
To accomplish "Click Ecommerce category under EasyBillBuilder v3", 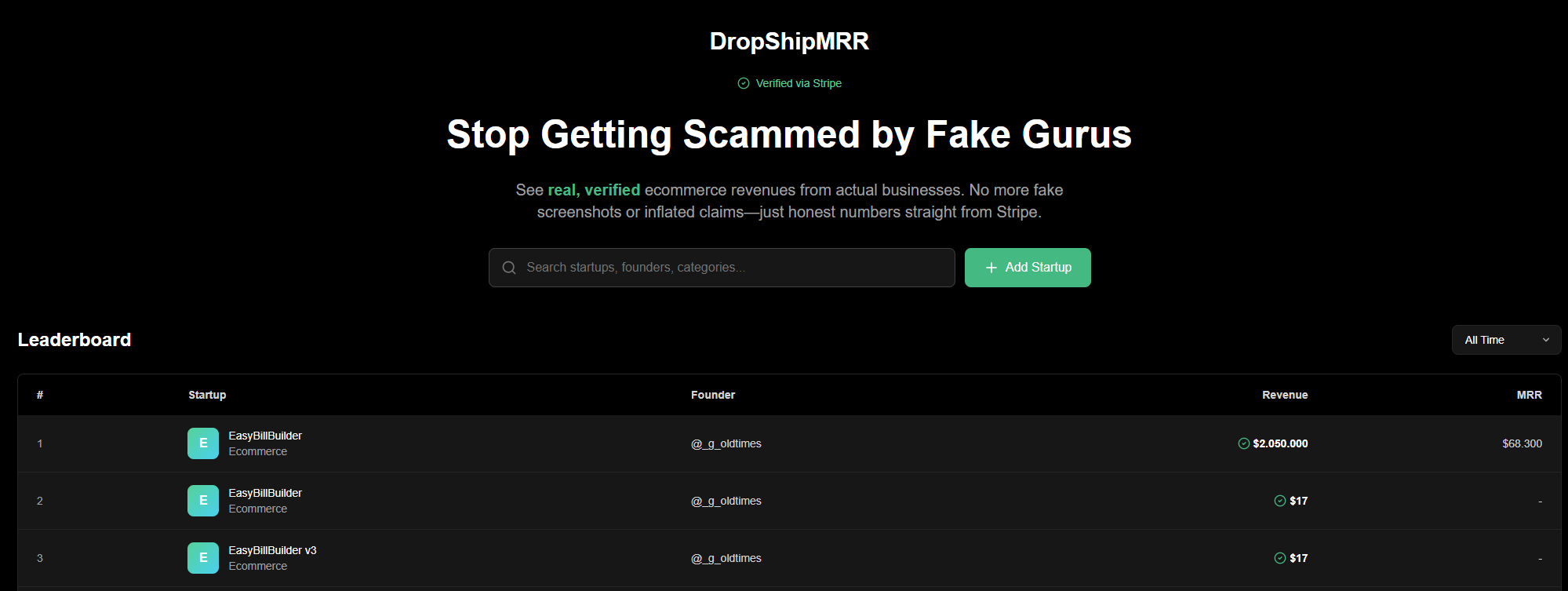I will [x=257, y=566].
